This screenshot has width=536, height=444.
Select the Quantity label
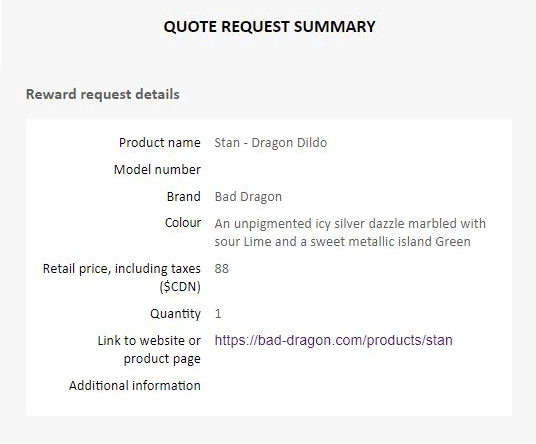pyautogui.click(x=175, y=313)
